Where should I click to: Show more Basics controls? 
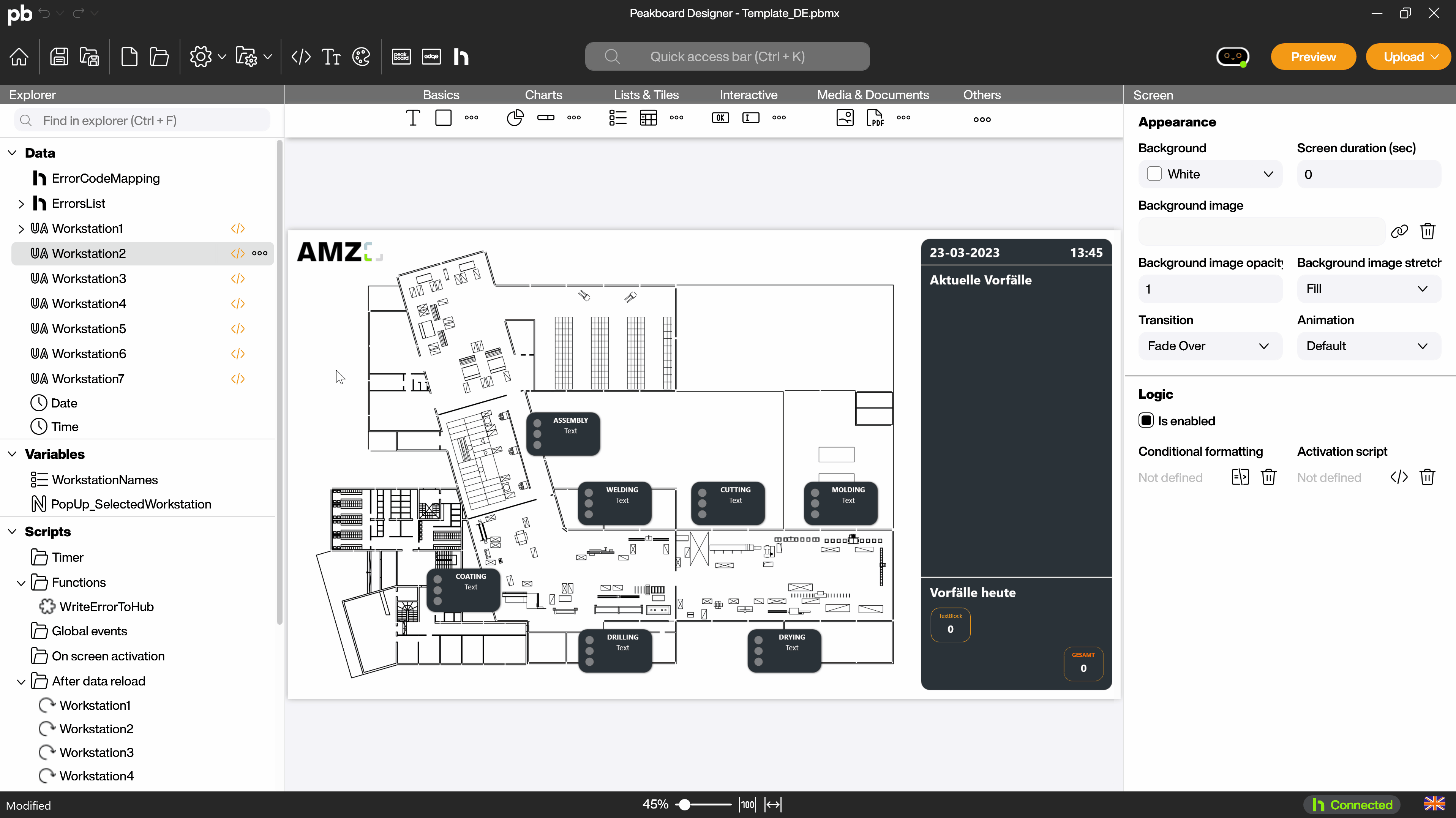click(471, 118)
